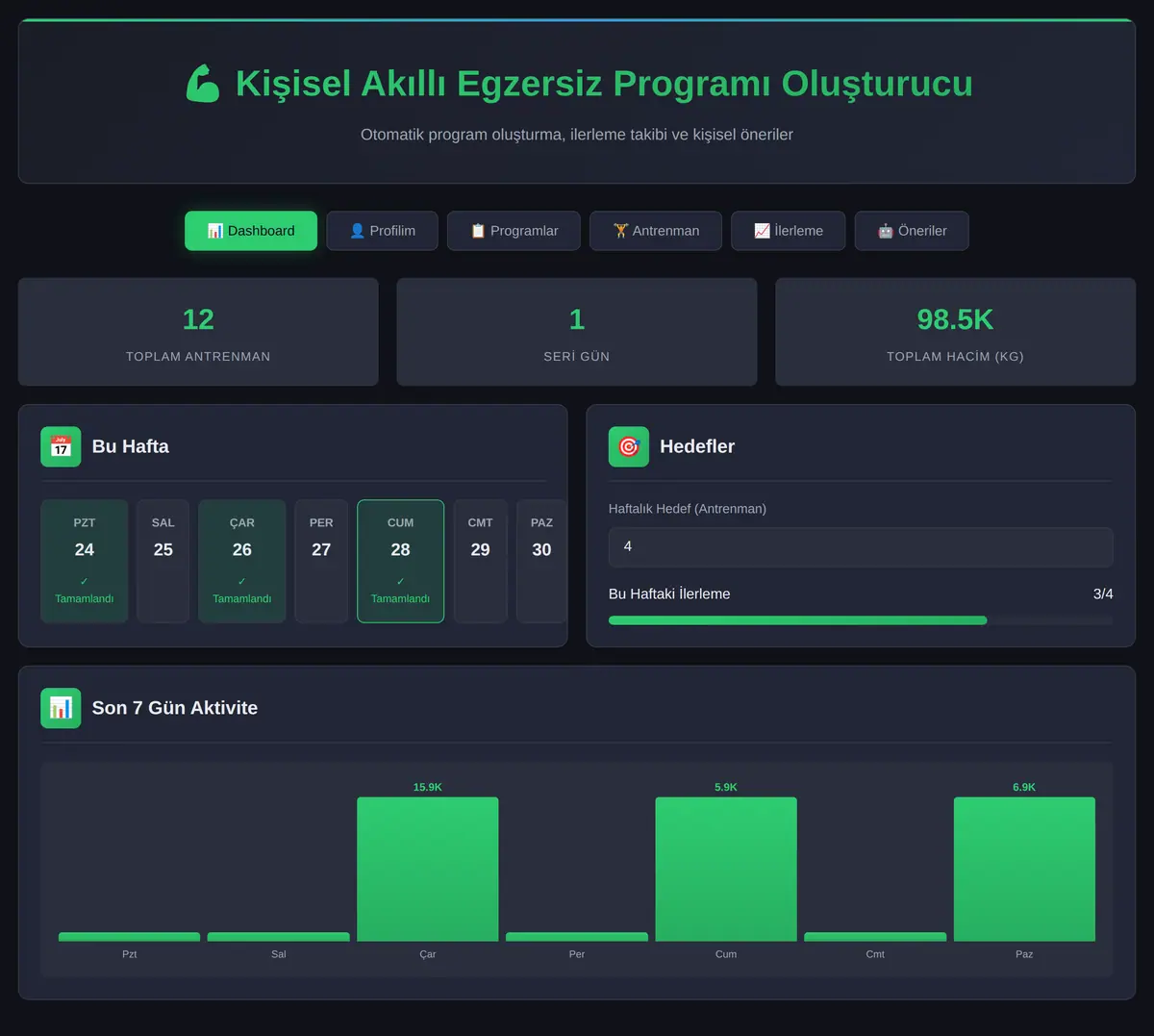Screen dimensions: 1154x1036
Task: Click the Seri Gün stat card
Action: tap(577, 332)
